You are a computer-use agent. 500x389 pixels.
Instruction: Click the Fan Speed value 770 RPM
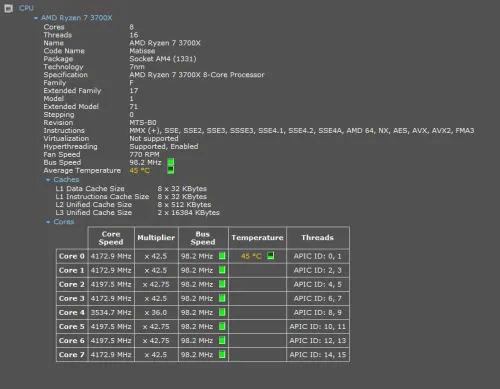[x=144, y=155]
